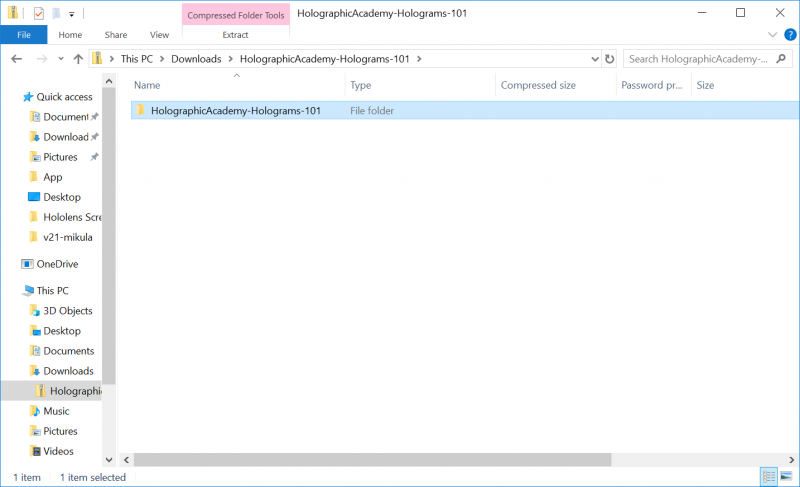Click the horizontal scrollbar thumb

[x=372, y=459]
